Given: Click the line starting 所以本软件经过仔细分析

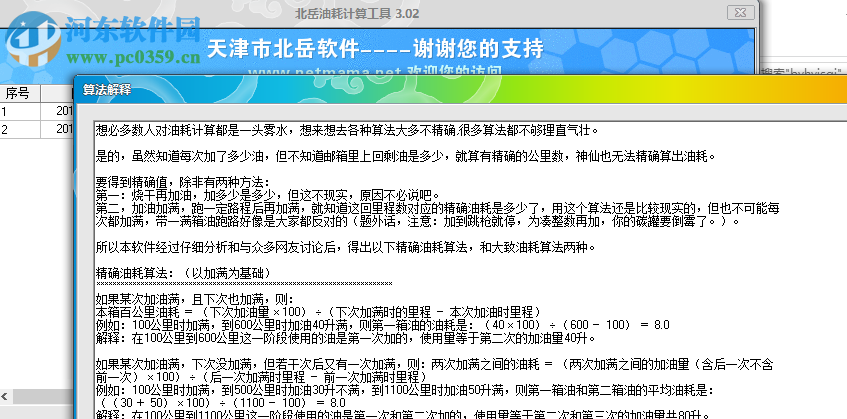Looking at the screenshot, I should click(346, 247).
